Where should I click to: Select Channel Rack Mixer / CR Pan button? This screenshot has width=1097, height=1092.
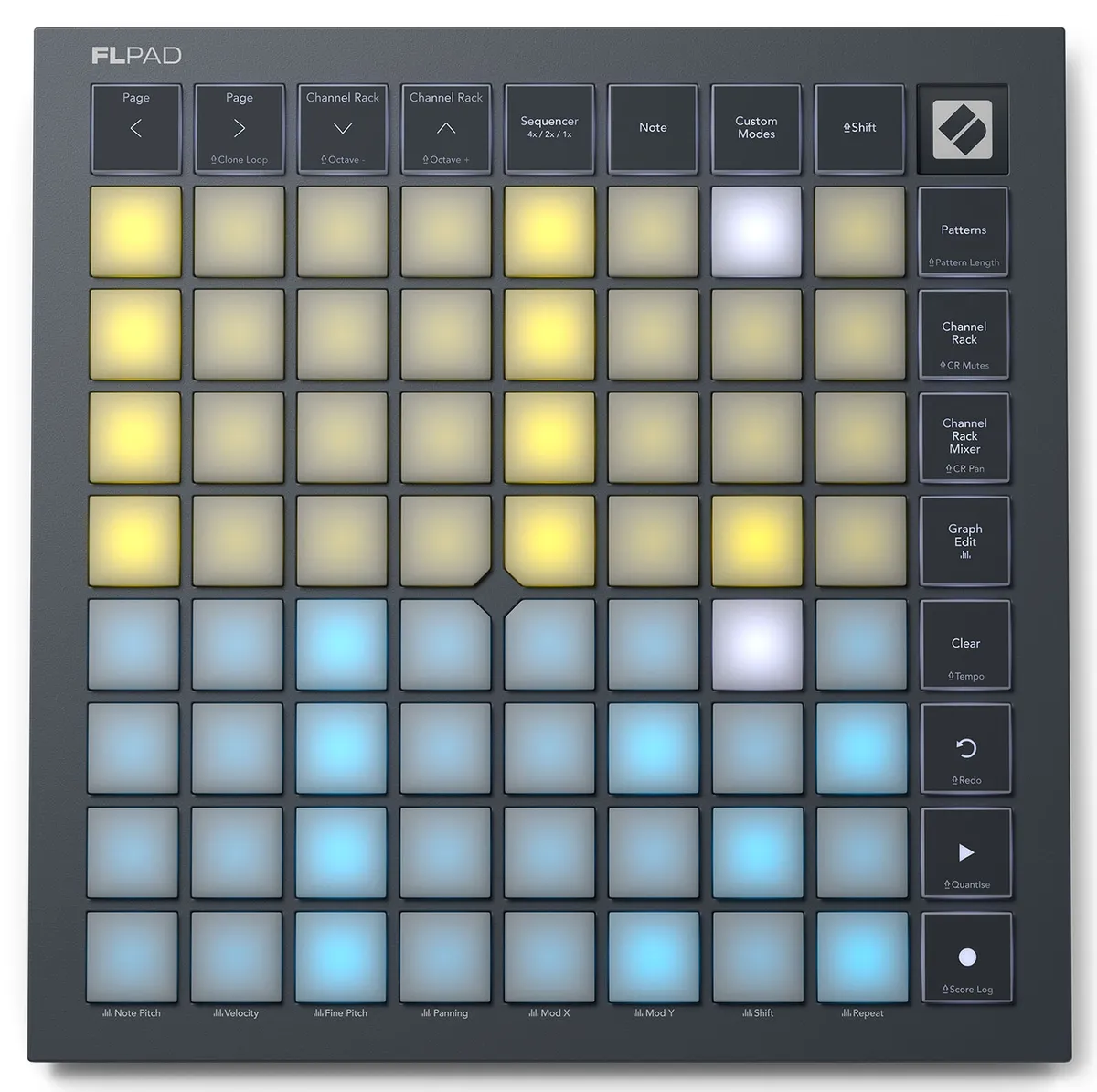(x=964, y=438)
